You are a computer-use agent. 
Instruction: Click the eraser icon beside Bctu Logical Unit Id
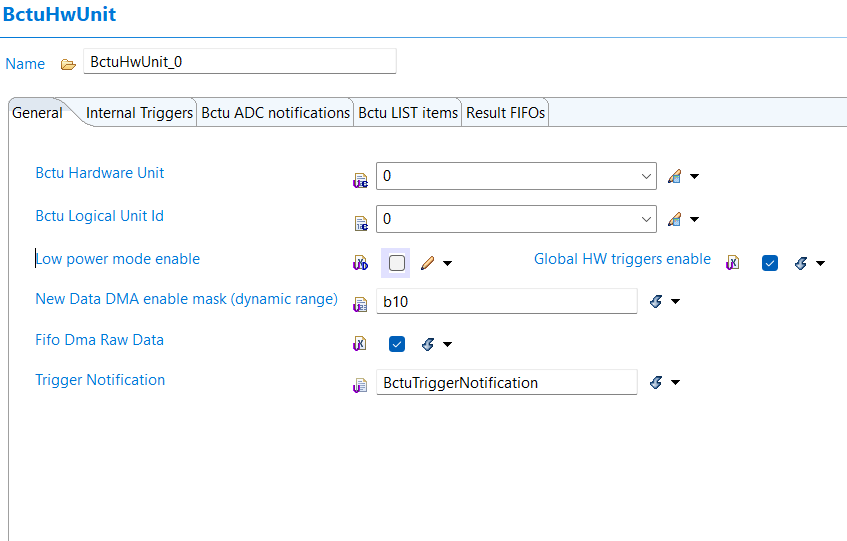click(x=675, y=220)
